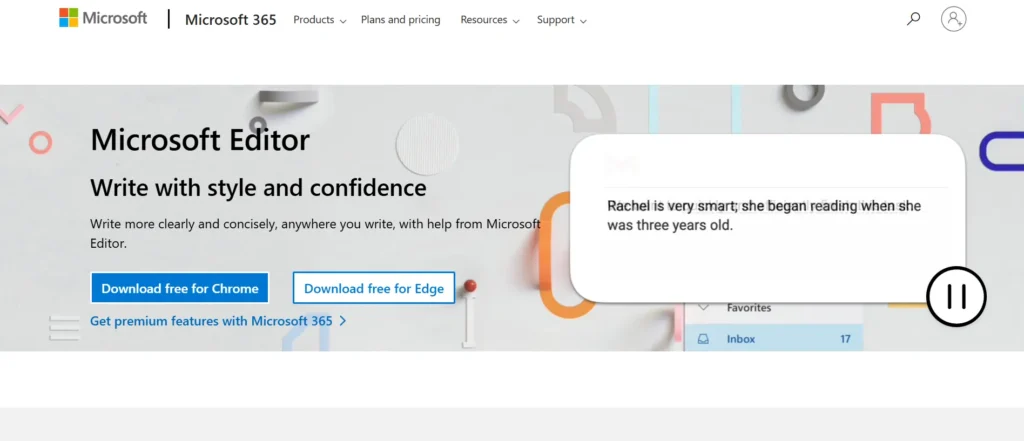1024x441 pixels.
Task: Open the Microsoft 365 home link
Action: coord(231,20)
